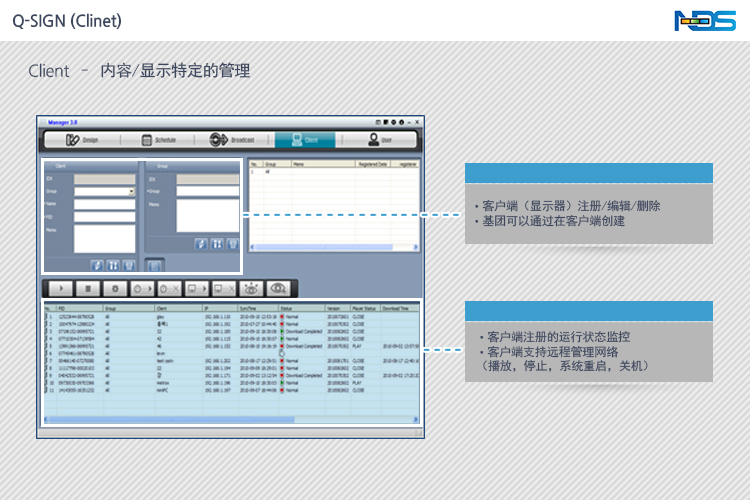
Task: Open the Broadcast tab
Action: [x=232, y=140]
